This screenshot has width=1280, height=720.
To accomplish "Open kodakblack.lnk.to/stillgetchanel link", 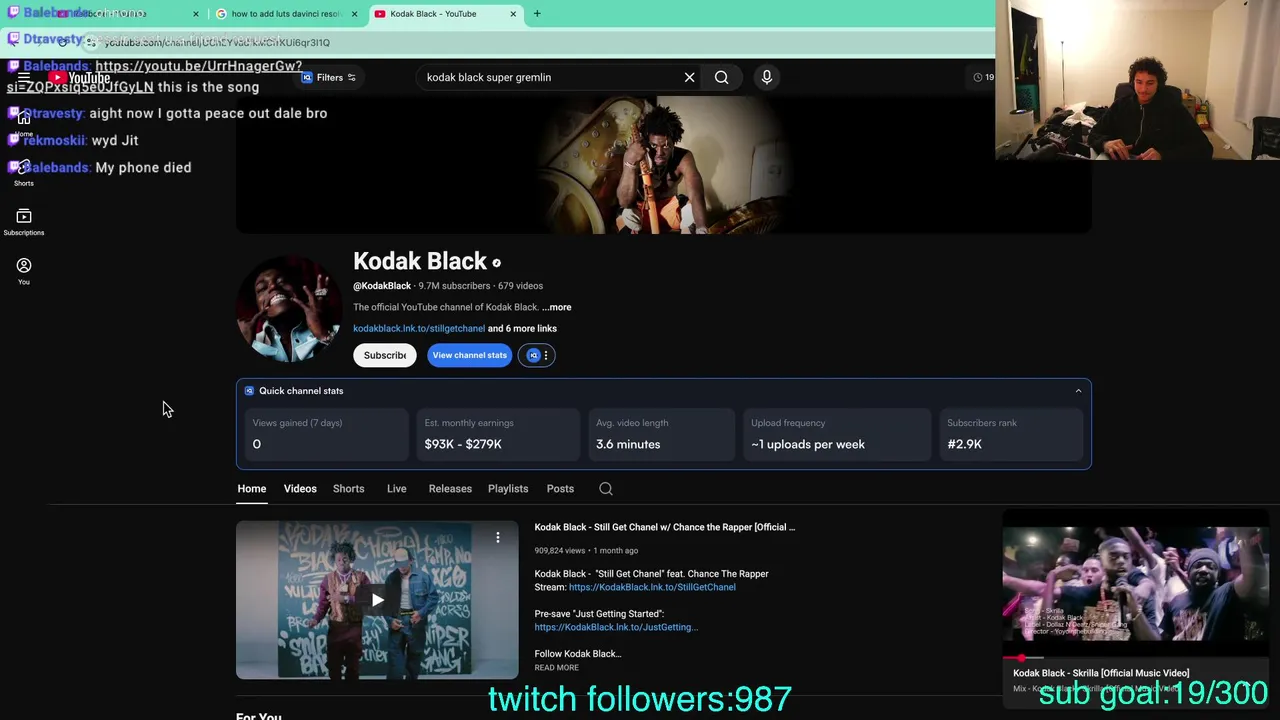I will pyautogui.click(x=419, y=328).
